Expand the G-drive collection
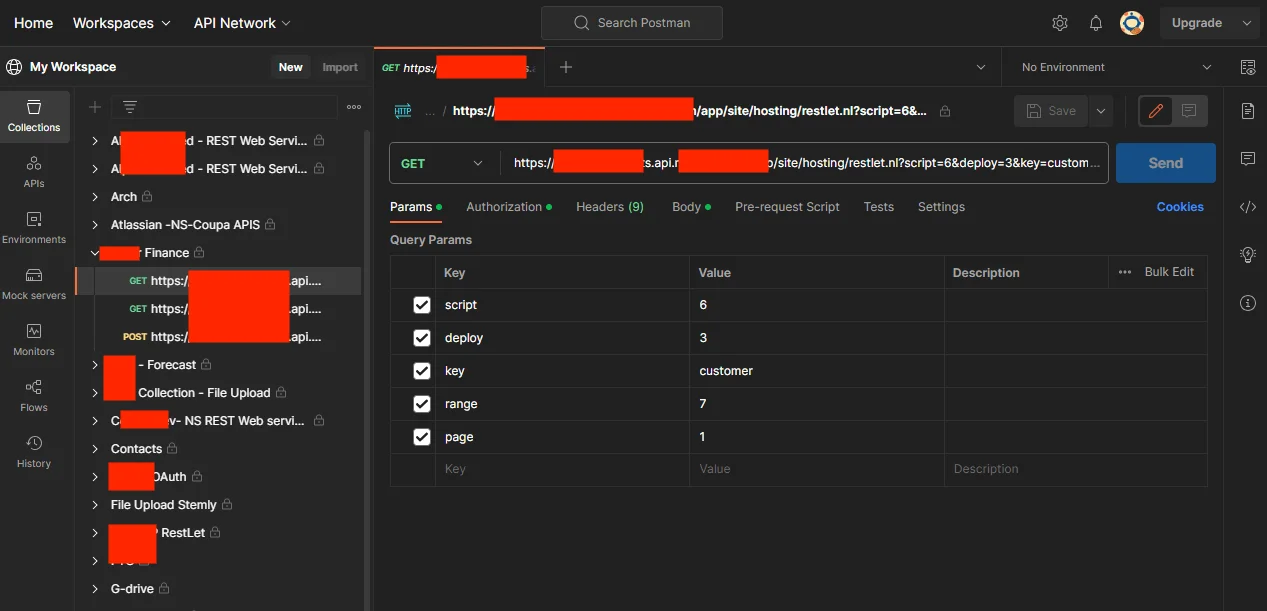1267x611 pixels. click(95, 589)
